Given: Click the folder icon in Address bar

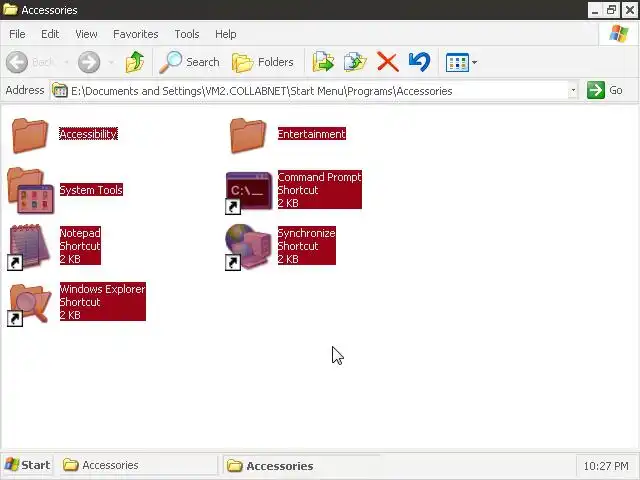Looking at the screenshot, I should coord(60,90).
